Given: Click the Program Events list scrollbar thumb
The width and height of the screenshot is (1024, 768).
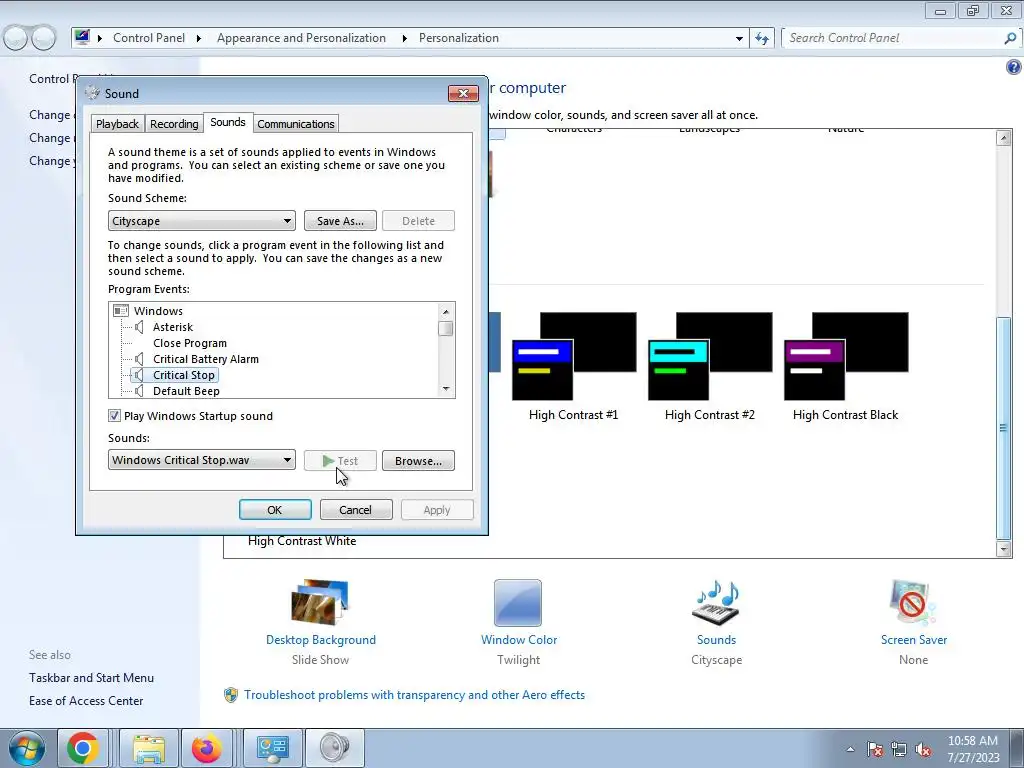Looking at the screenshot, I should click(446, 328).
